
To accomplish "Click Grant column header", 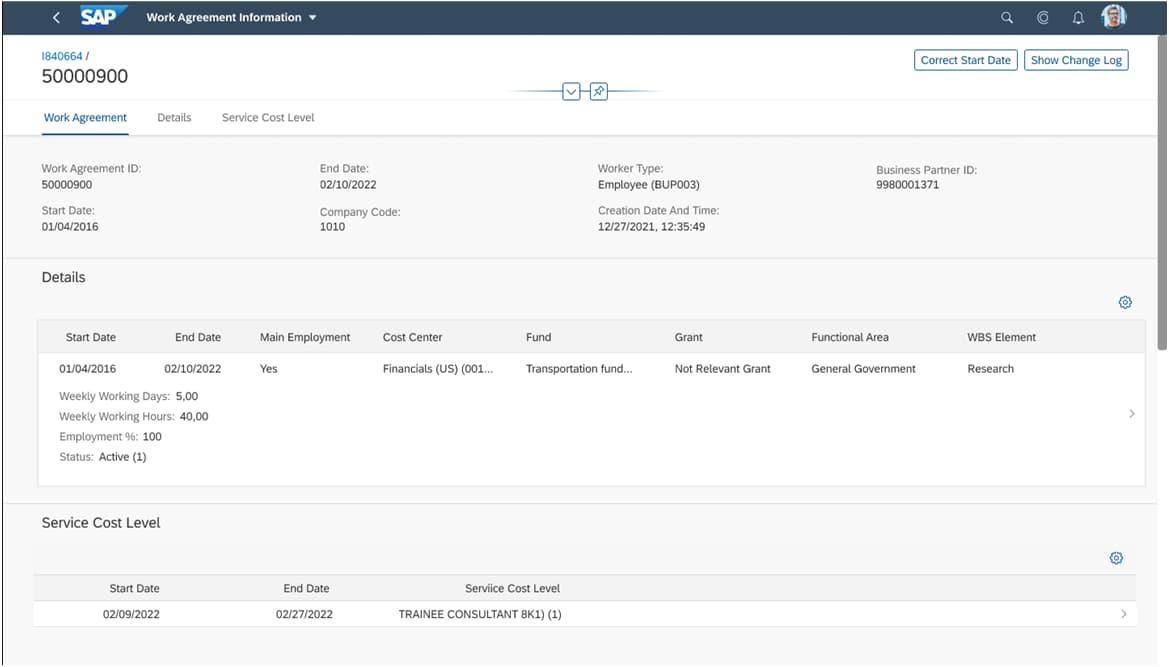I will (688, 338).
